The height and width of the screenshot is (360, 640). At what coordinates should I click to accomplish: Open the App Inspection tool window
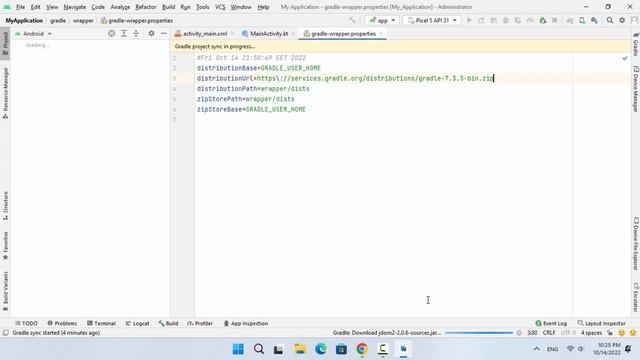245,323
